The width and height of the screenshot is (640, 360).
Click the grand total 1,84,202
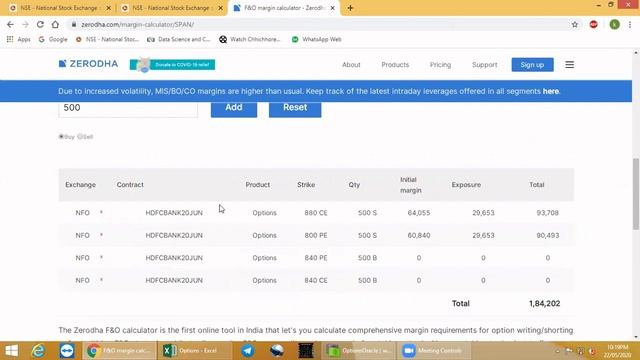coord(544,303)
